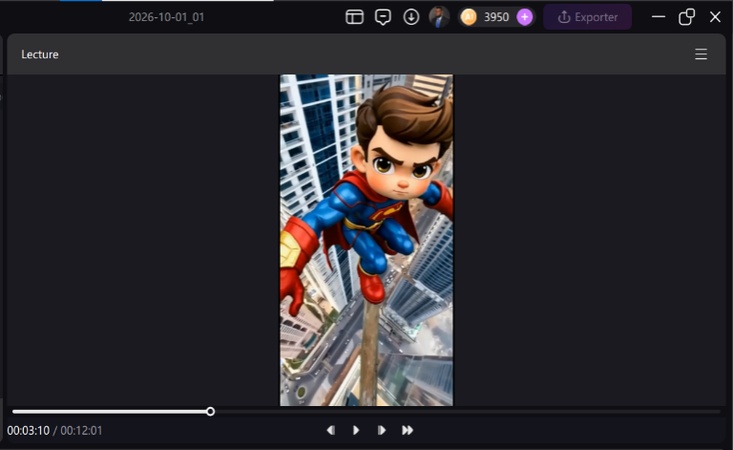Image resolution: width=733 pixels, height=450 pixels.
Task: Open the download center icon
Action: coord(411,17)
